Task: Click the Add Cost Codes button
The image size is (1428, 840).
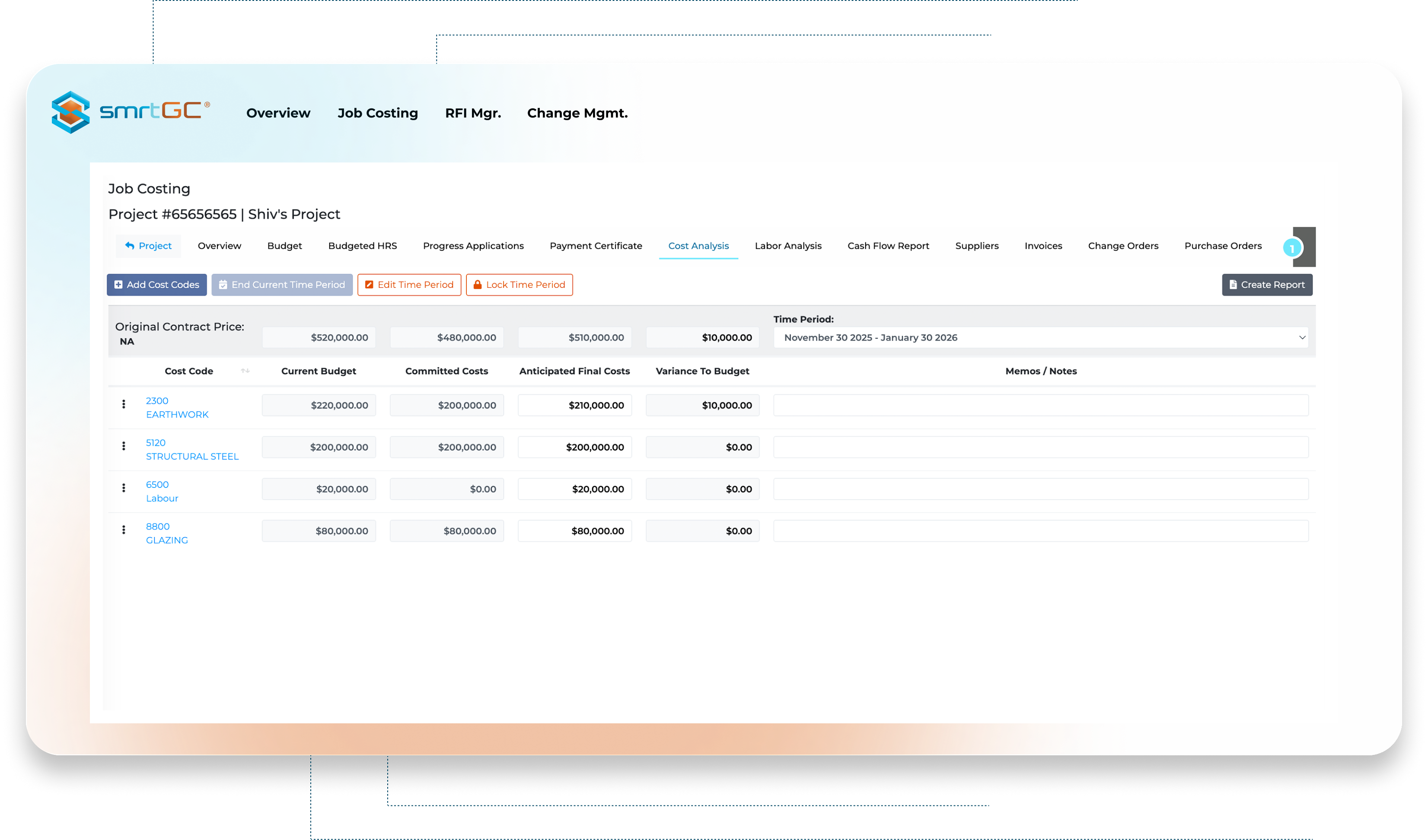Action: point(157,285)
